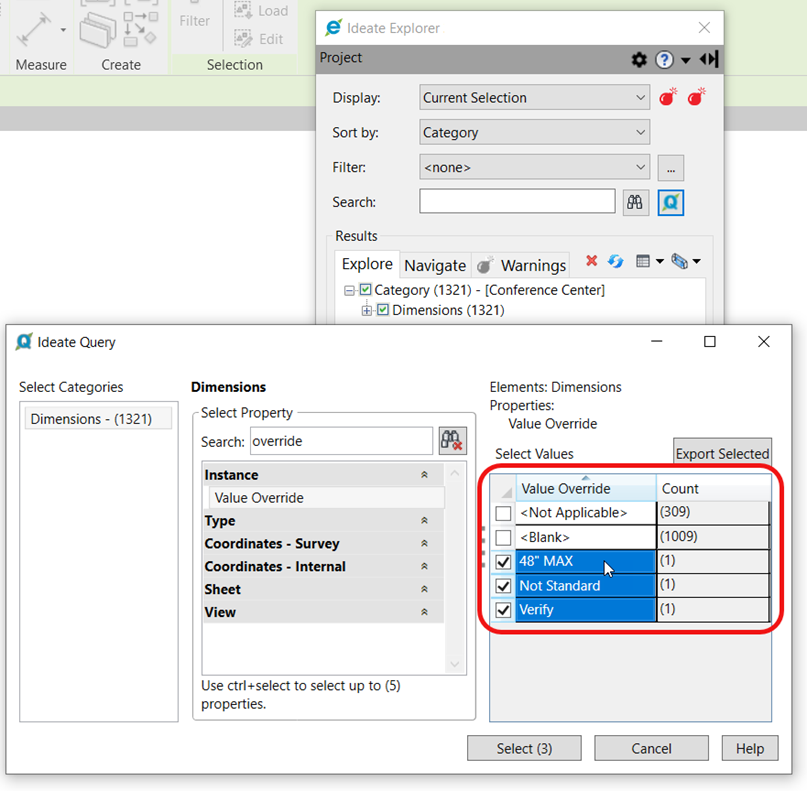Click the Search field in Ideate Explorer
The image size is (807, 791).
point(517,201)
